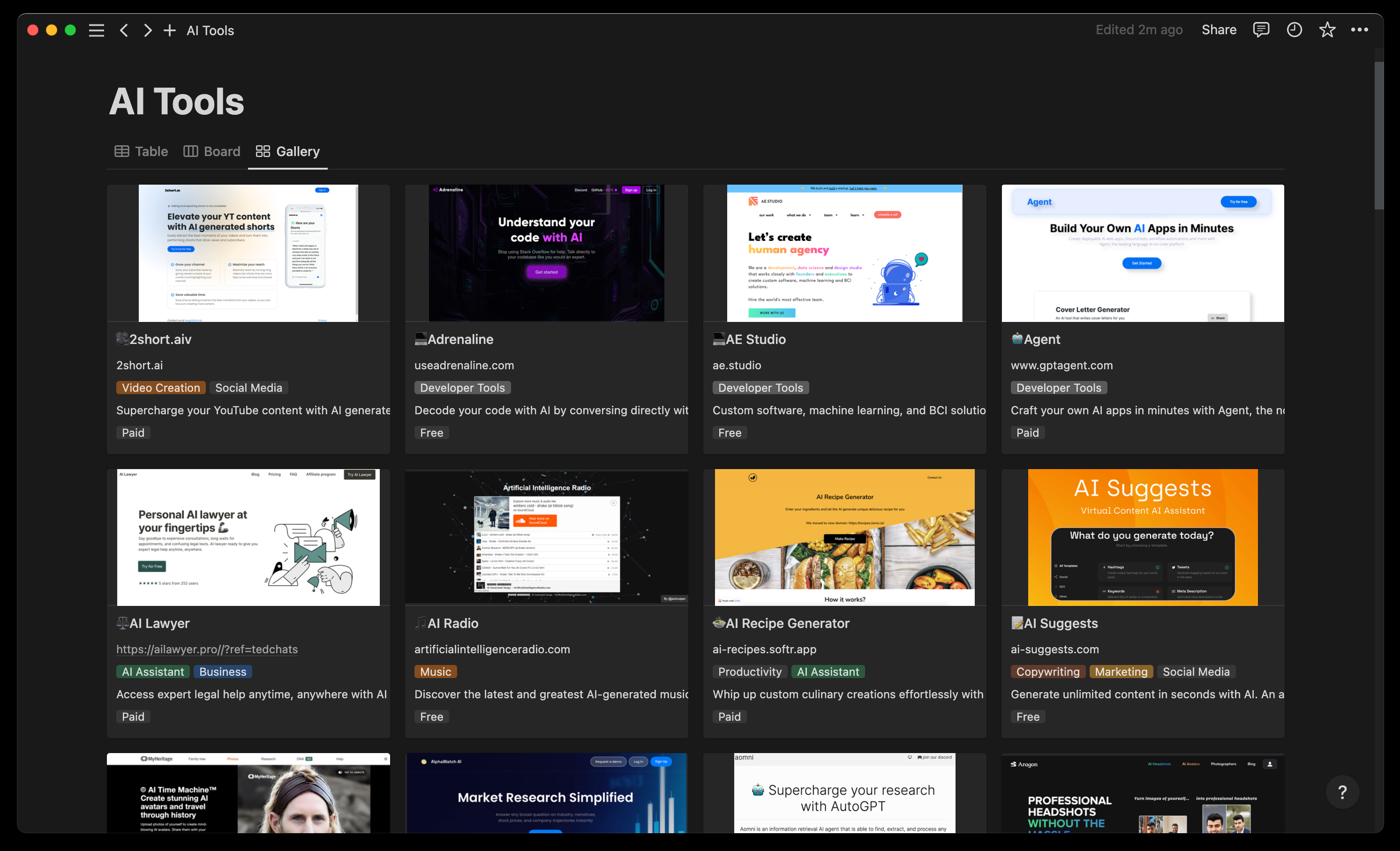Click the AE Studio laptop emoji icon
The image size is (1400, 851).
[x=719, y=339]
